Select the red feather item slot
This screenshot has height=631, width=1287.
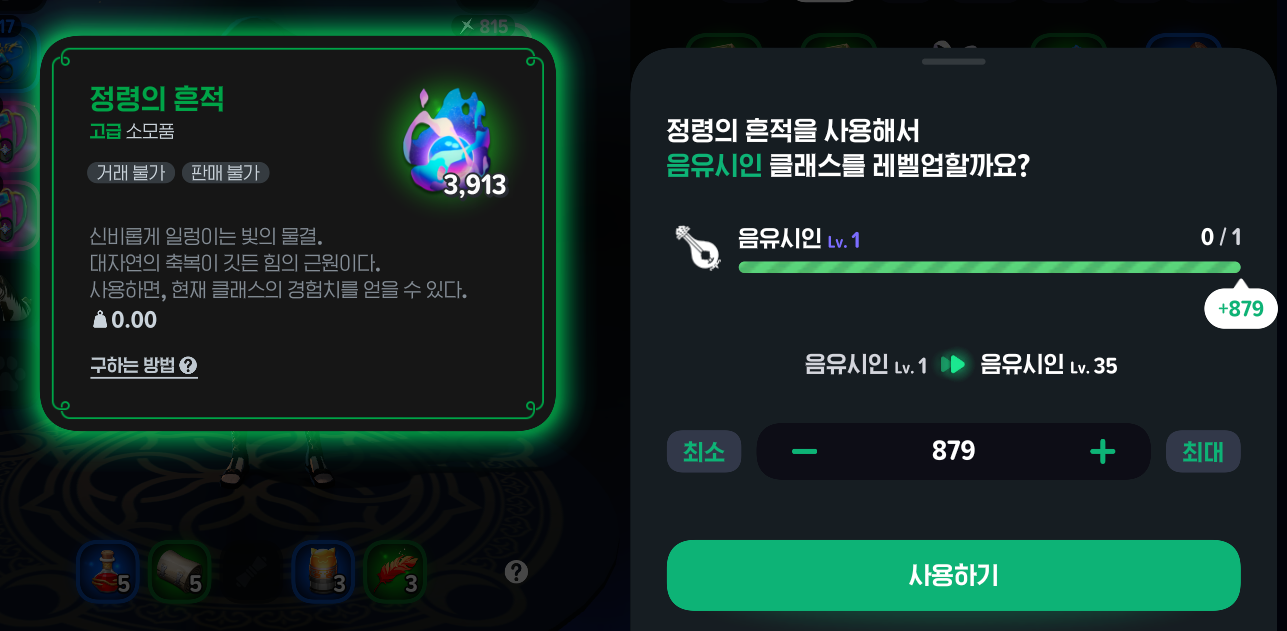(x=395, y=572)
